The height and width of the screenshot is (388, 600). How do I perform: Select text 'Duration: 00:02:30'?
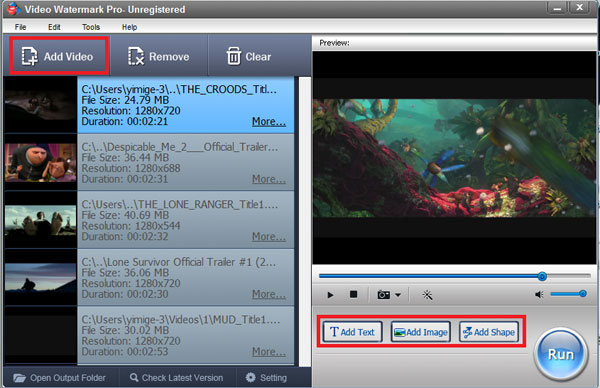124,294
